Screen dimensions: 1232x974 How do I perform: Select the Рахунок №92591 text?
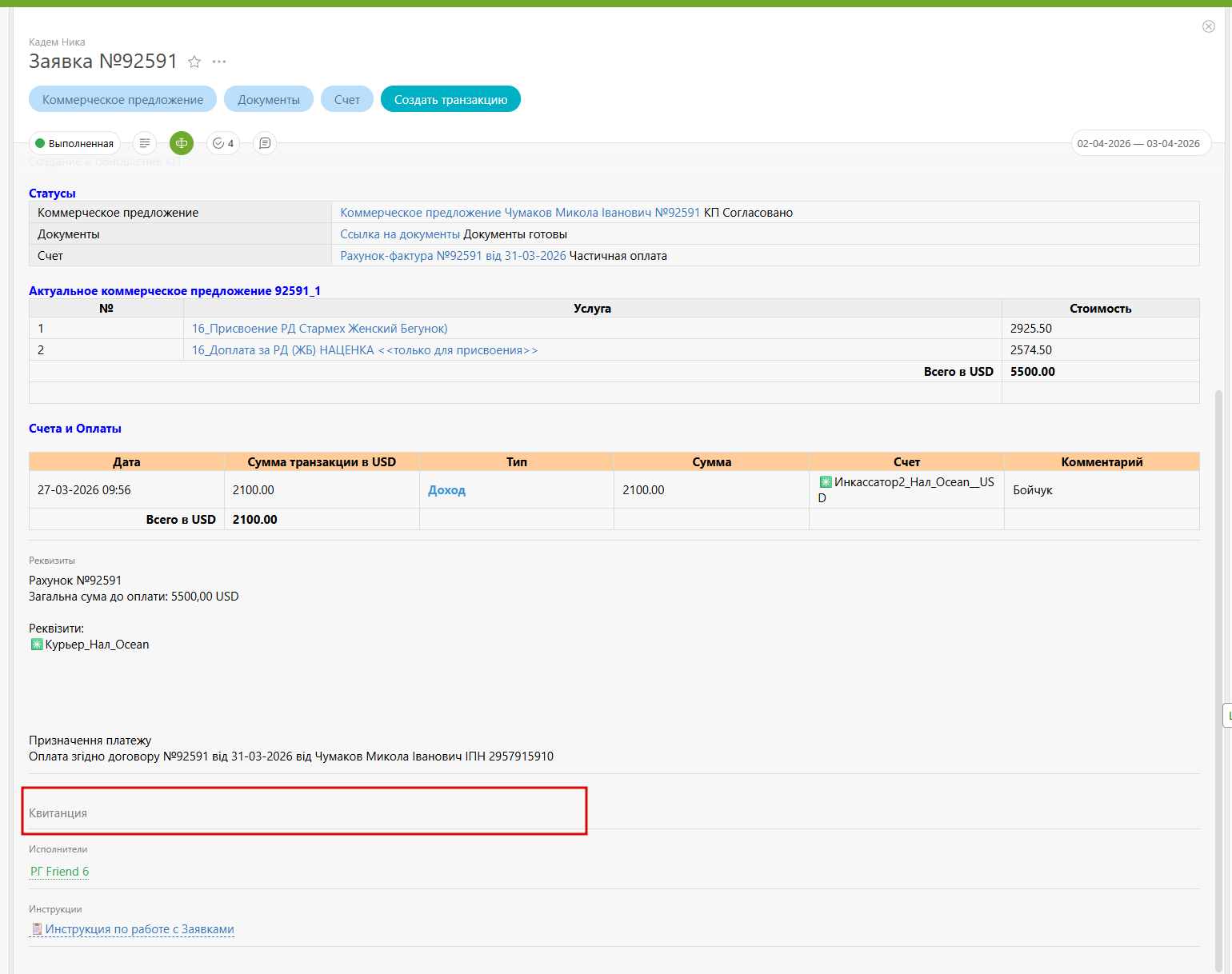pos(75,581)
